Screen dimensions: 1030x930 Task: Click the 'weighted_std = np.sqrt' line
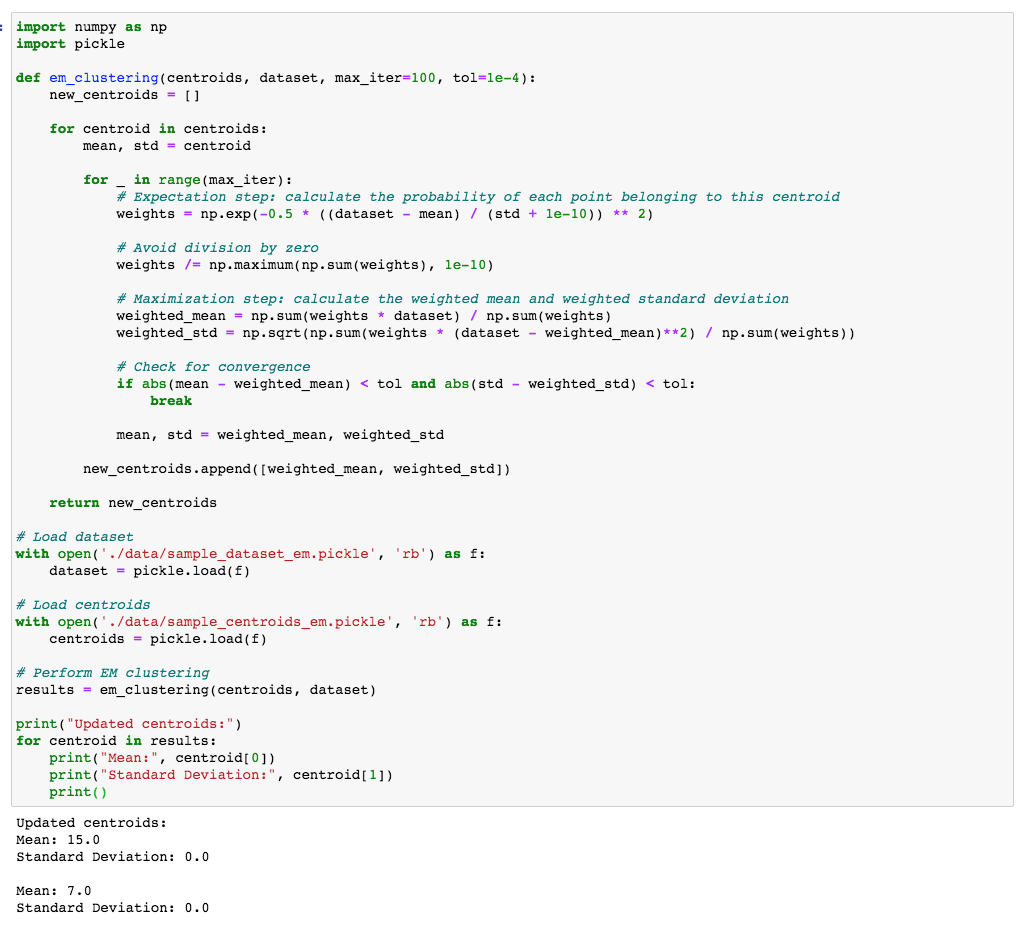pos(486,333)
